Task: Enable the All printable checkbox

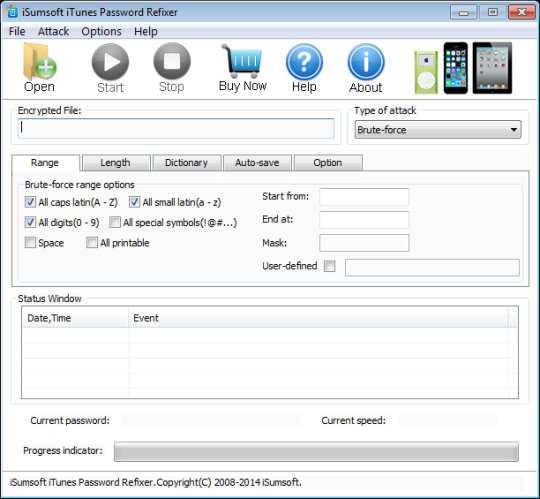Action: click(x=92, y=243)
